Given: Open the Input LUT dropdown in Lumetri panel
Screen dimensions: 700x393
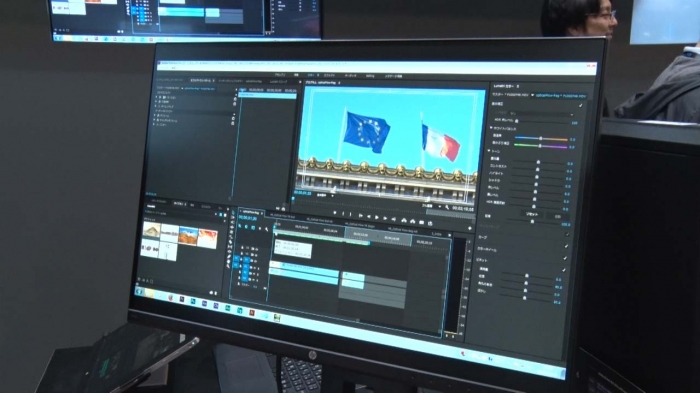Looking at the screenshot, I should point(542,114).
